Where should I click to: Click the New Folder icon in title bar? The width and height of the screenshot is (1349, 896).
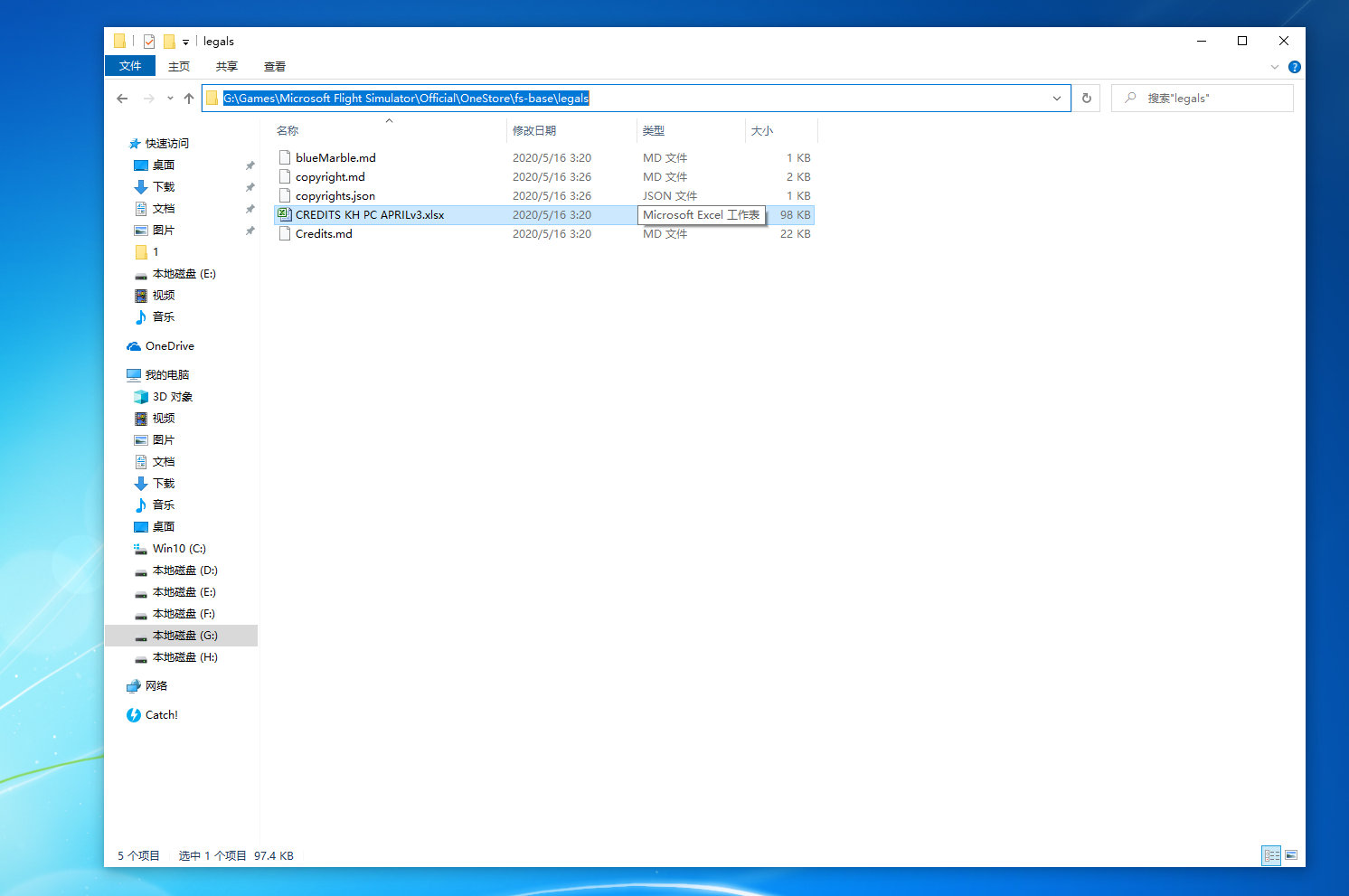pyautogui.click(x=169, y=42)
